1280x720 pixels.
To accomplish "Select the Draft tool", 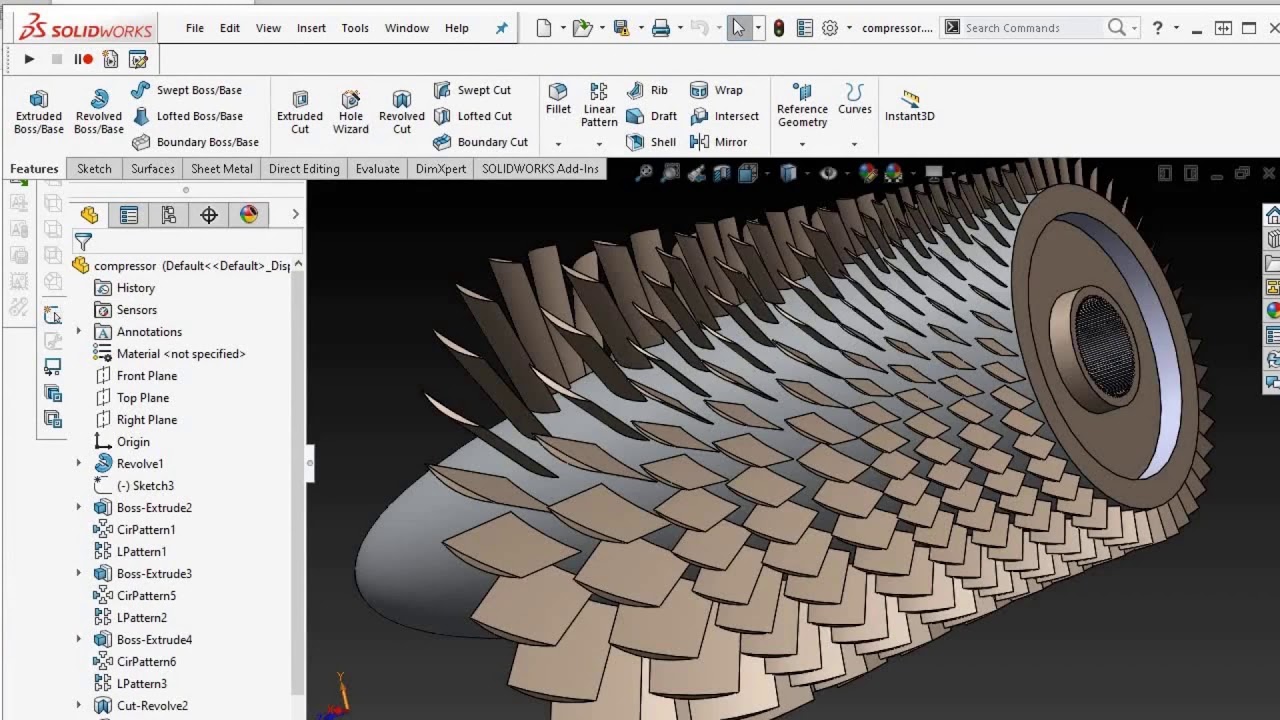I will (x=651, y=116).
